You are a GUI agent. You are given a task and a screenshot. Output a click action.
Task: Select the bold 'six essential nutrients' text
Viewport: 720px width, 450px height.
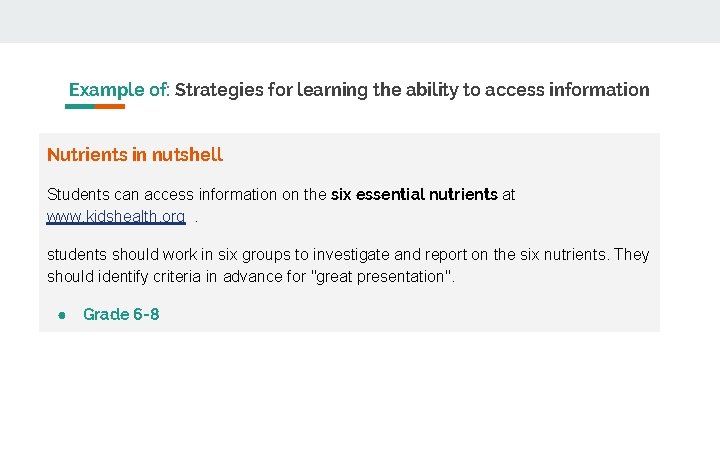414,194
